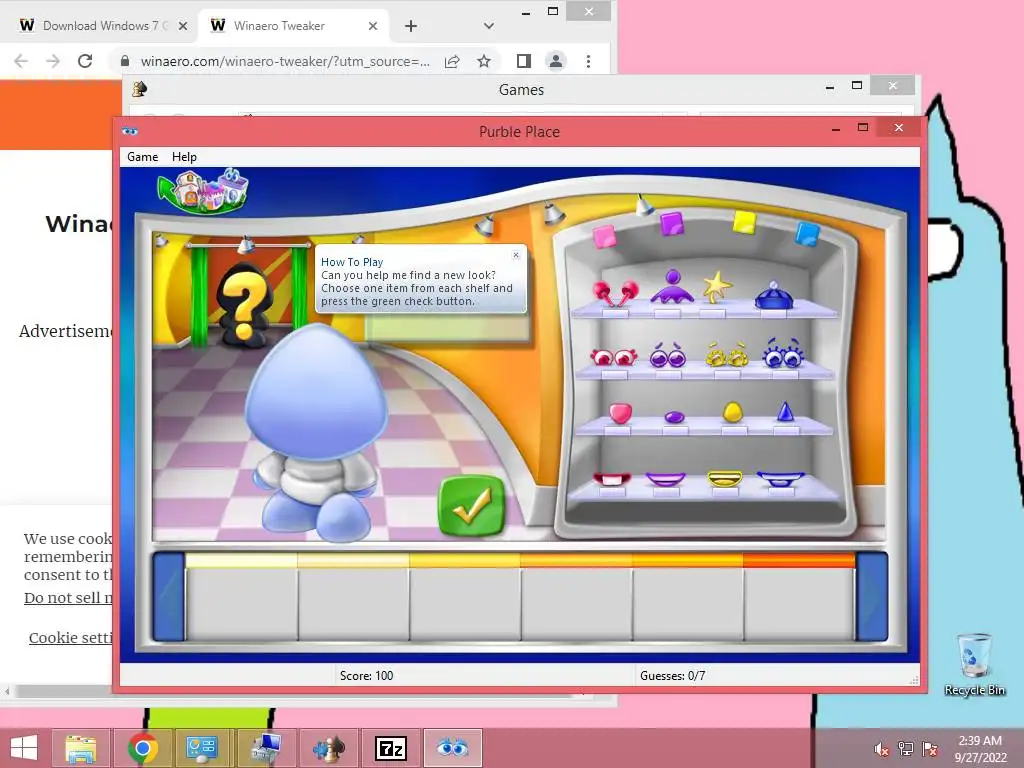Click the taskbar clock 2:39 AM
The width and height of the screenshot is (1024, 768).
[980, 741]
